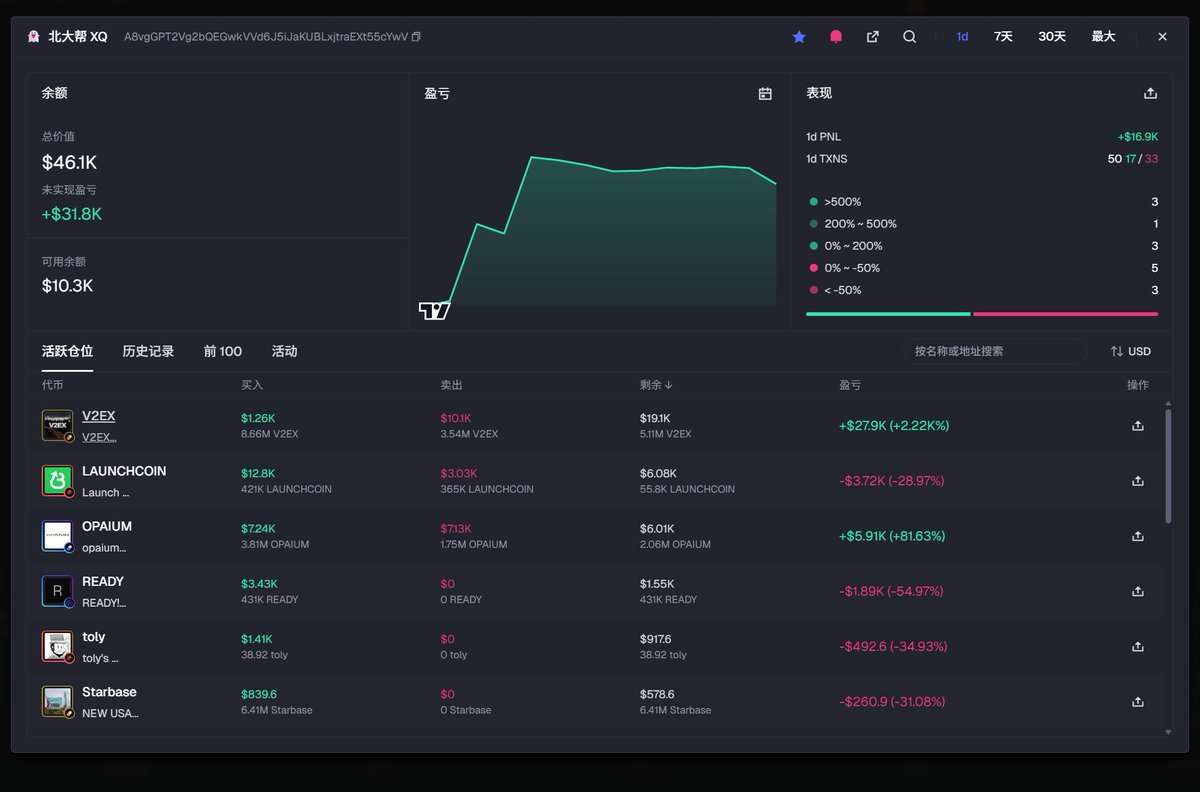This screenshot has height=792, width=1200.
Task: Share the LAUNCHCOIN position row
Action: click(x=1137, y=481)
